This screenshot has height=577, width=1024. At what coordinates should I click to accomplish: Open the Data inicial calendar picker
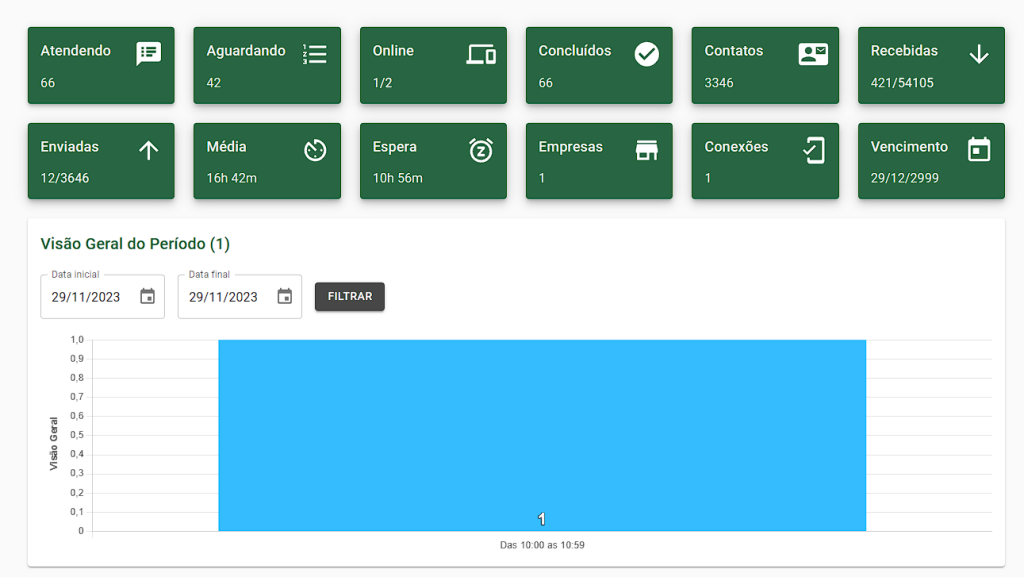click(x=148, y=296)
